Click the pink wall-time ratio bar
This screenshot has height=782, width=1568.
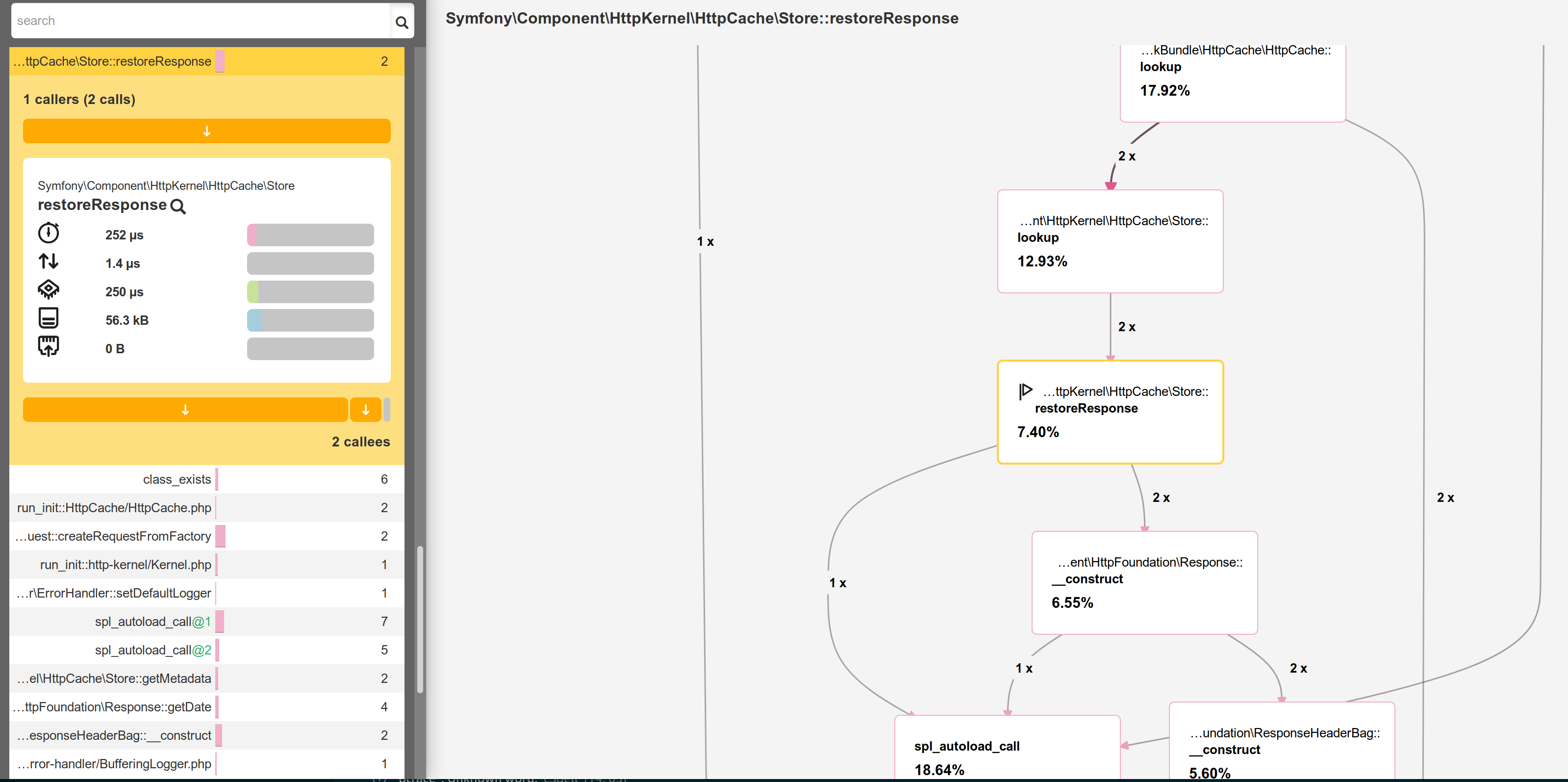coord(252,235)
